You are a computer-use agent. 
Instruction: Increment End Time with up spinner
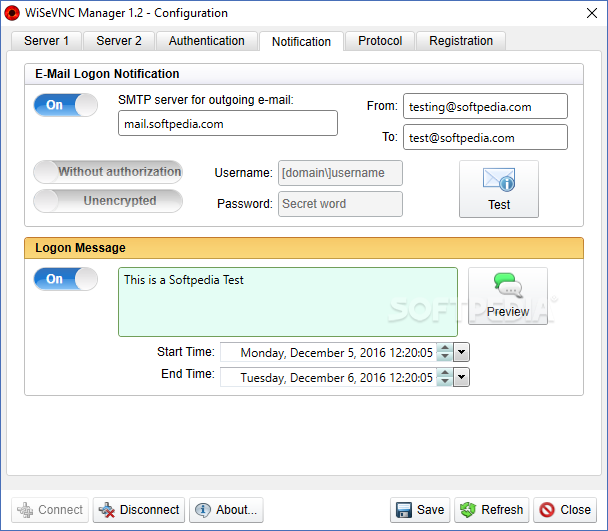pyautogui.click(x=445, y=373)
